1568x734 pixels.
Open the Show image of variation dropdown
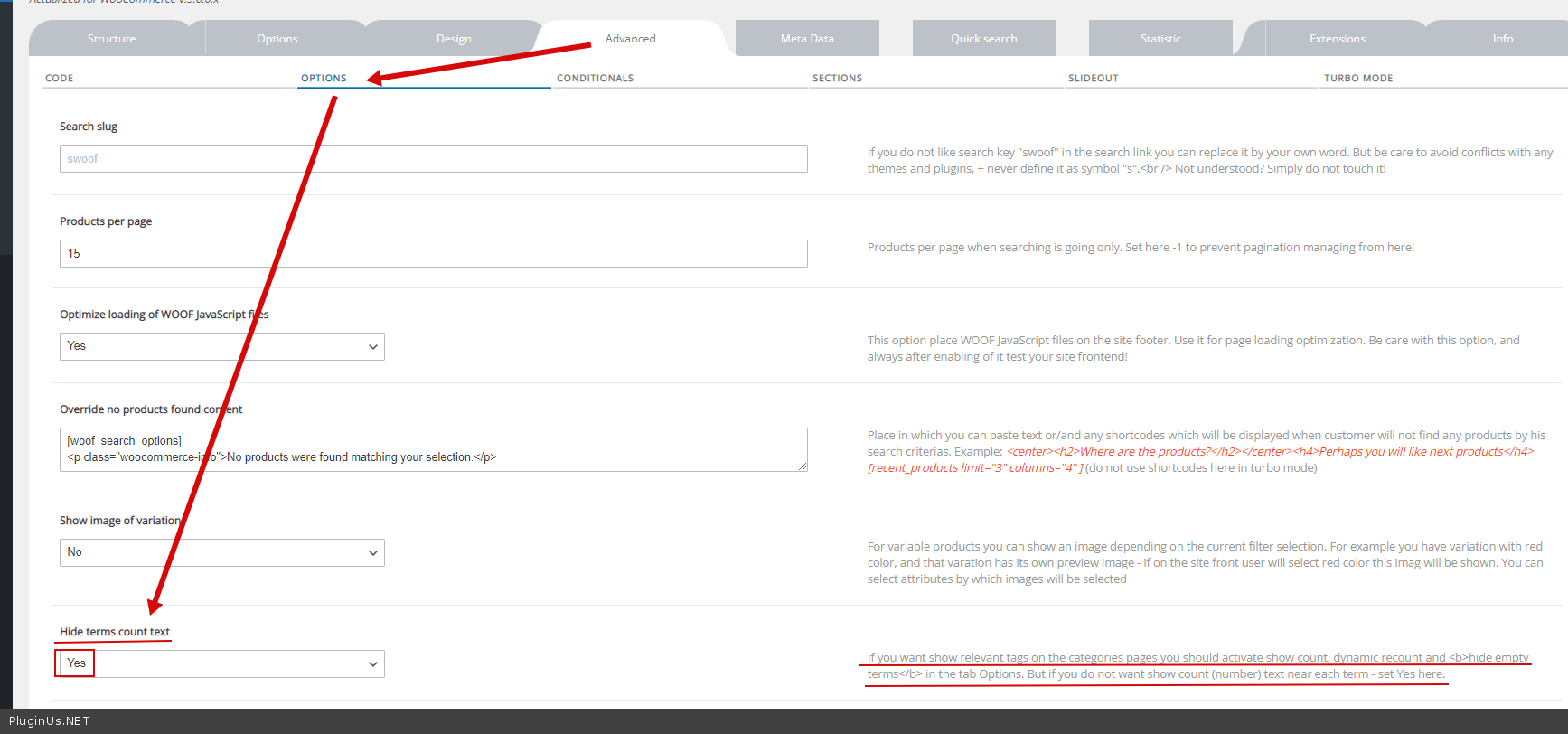[221, 553]
